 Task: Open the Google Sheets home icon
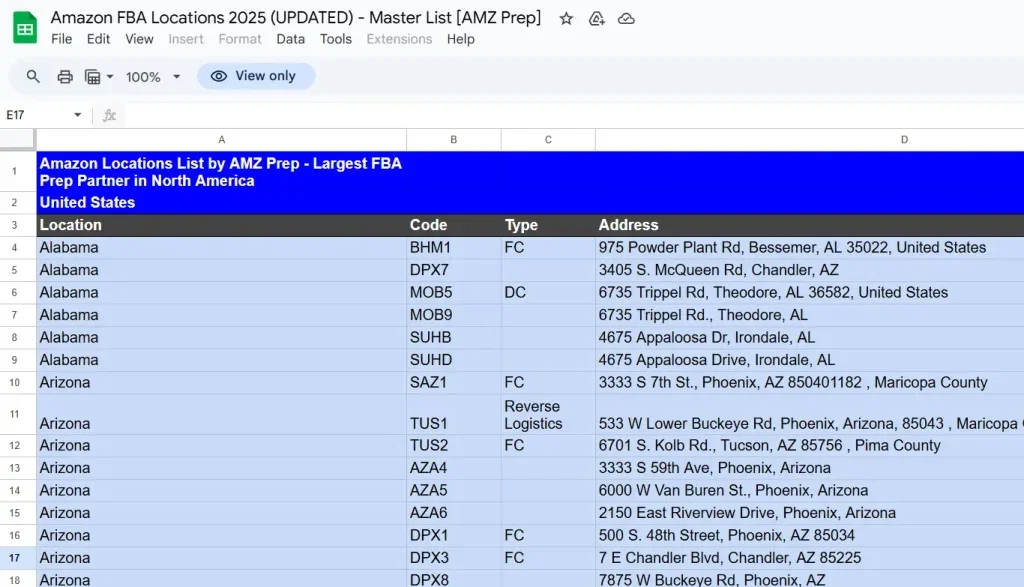pyautogui.click(x=25, y=28)
